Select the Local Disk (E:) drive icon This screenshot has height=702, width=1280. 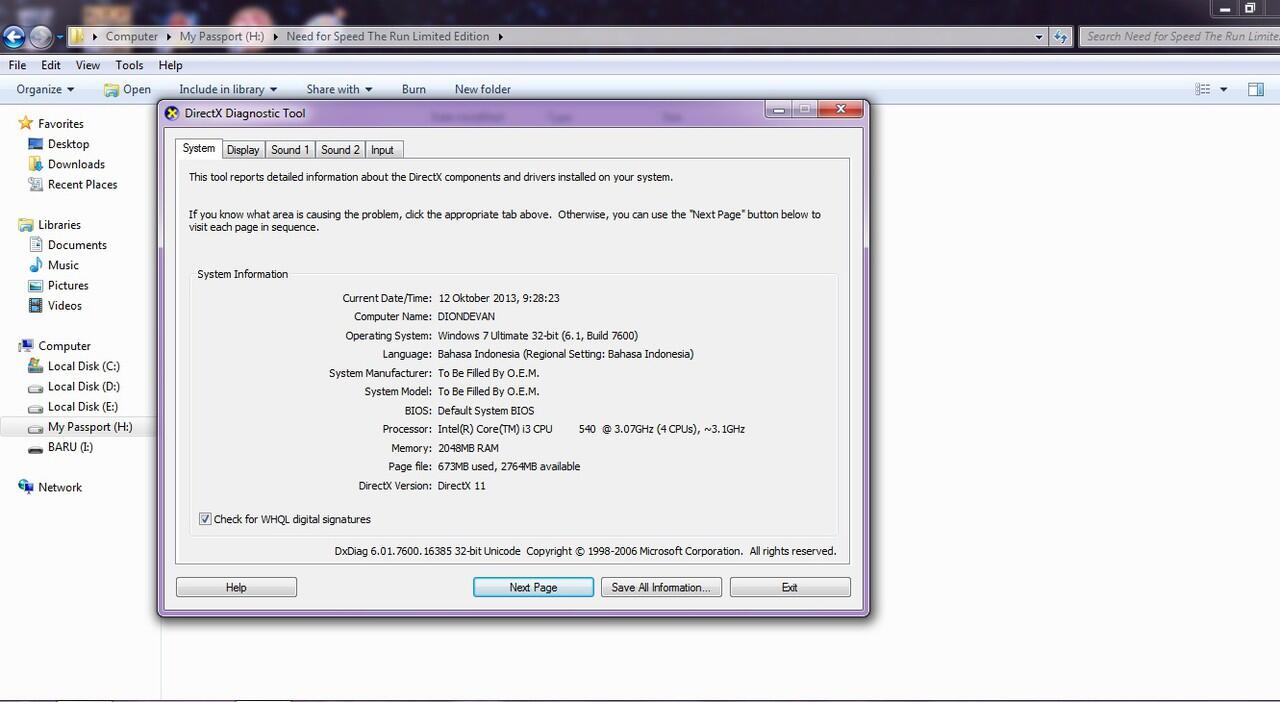[x=36, y=407]
